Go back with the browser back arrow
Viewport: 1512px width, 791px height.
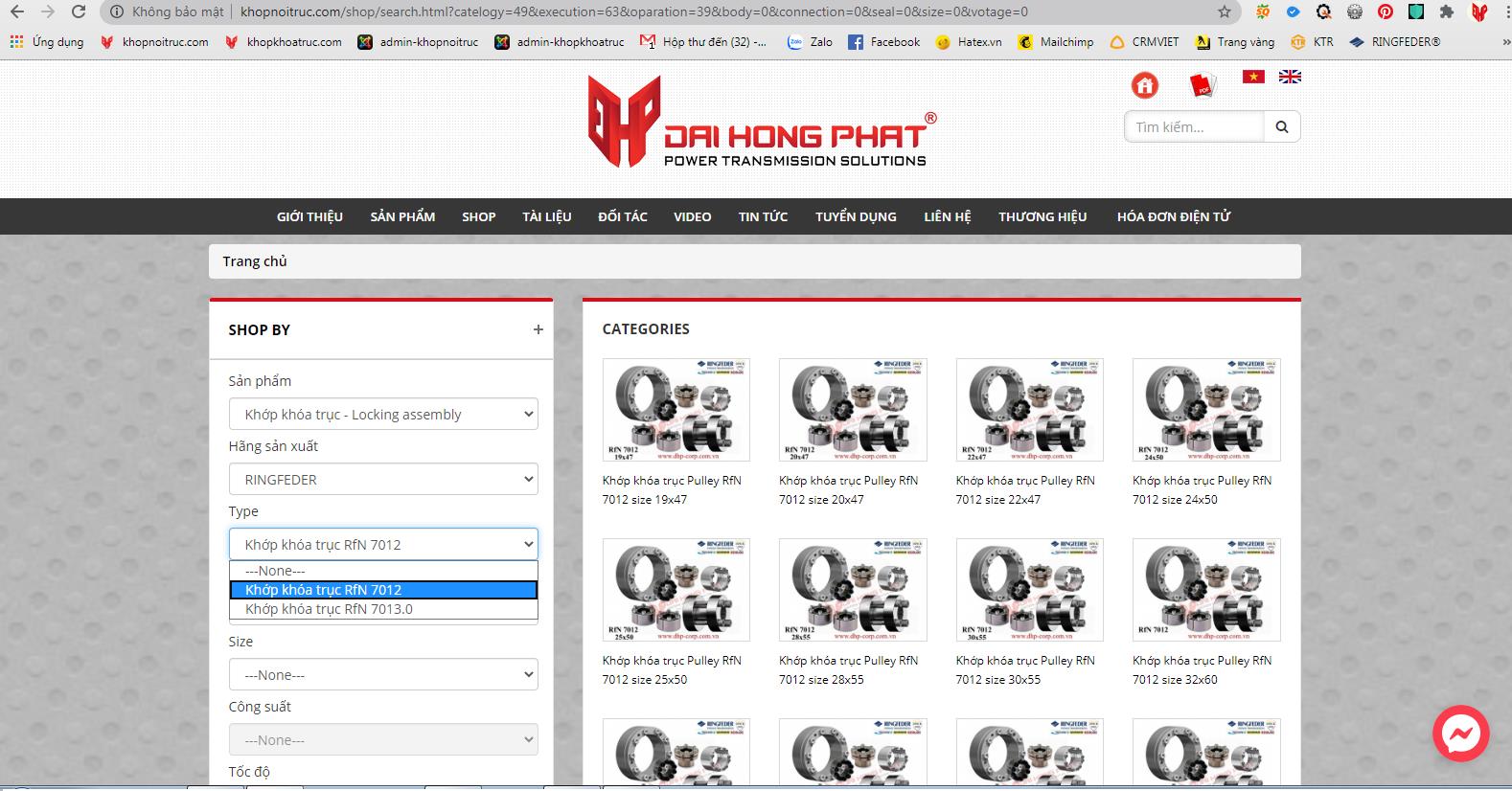pyautogui.click(x=16, y=11)
